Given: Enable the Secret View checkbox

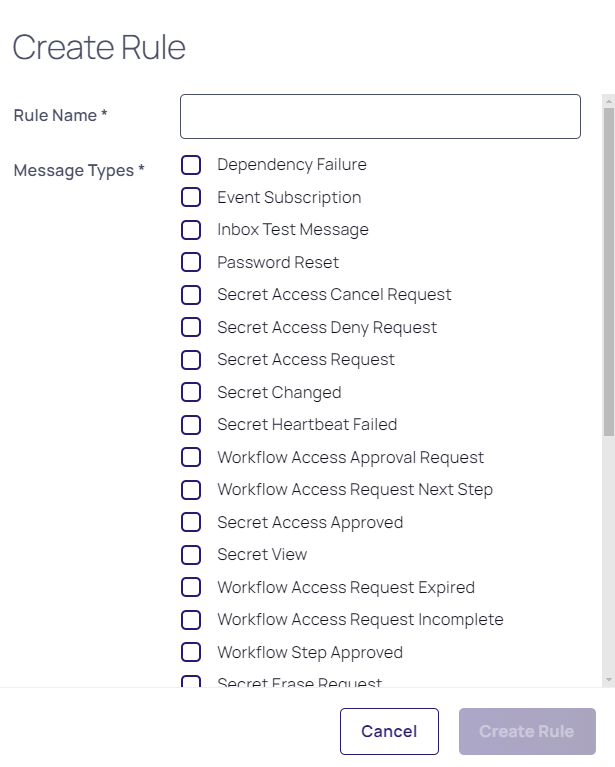Looking at the screenshot, I should (191, 555).
